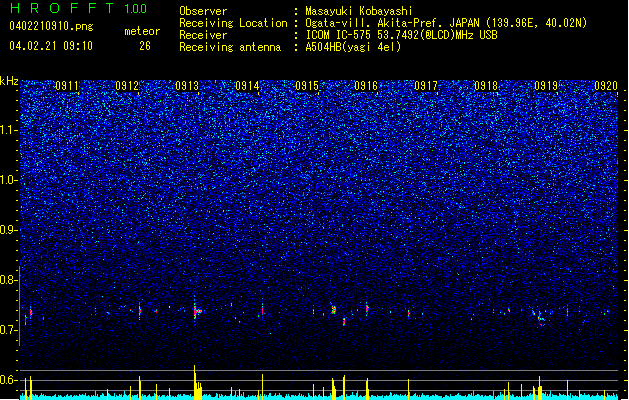
Task: Click the 0.9 kHz axis label
Action: coord(8,230)
